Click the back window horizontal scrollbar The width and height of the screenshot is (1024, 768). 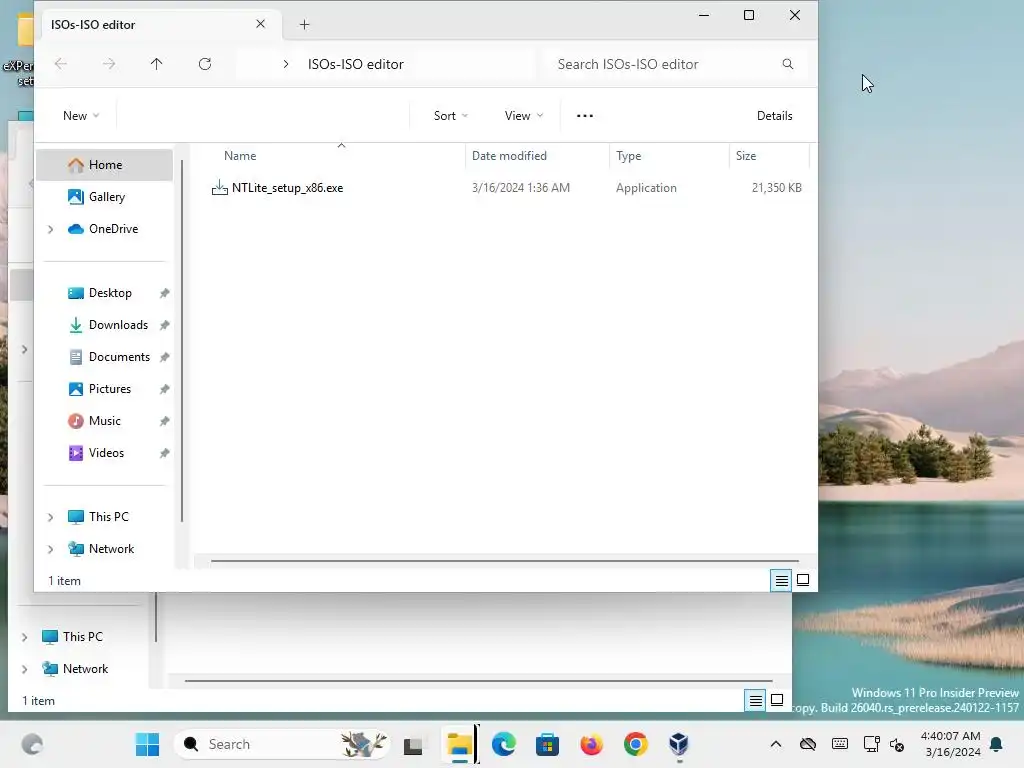[x=478, y=680]
